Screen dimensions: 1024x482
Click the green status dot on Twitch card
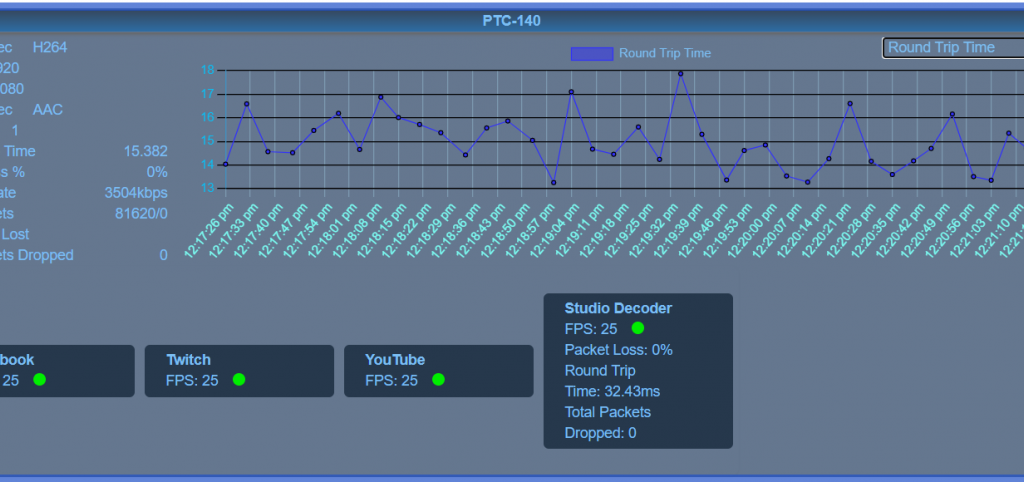pyautogui.click(x=239, y=380)
